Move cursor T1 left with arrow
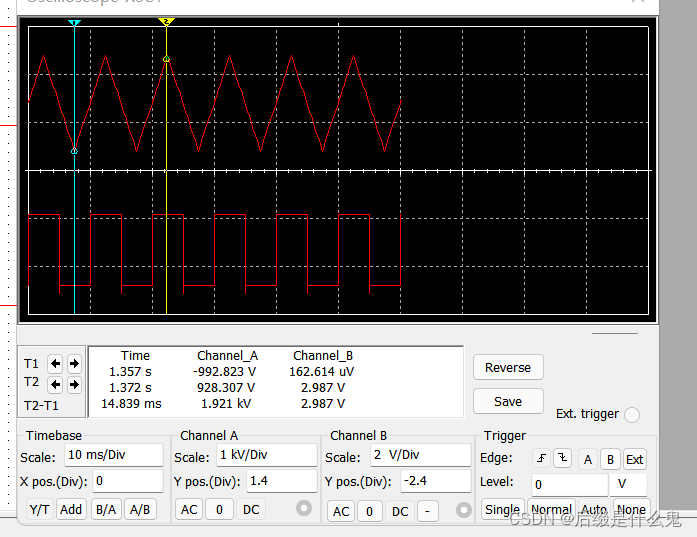This screenshot has height=537, width=697. click(x=55, y=364)
